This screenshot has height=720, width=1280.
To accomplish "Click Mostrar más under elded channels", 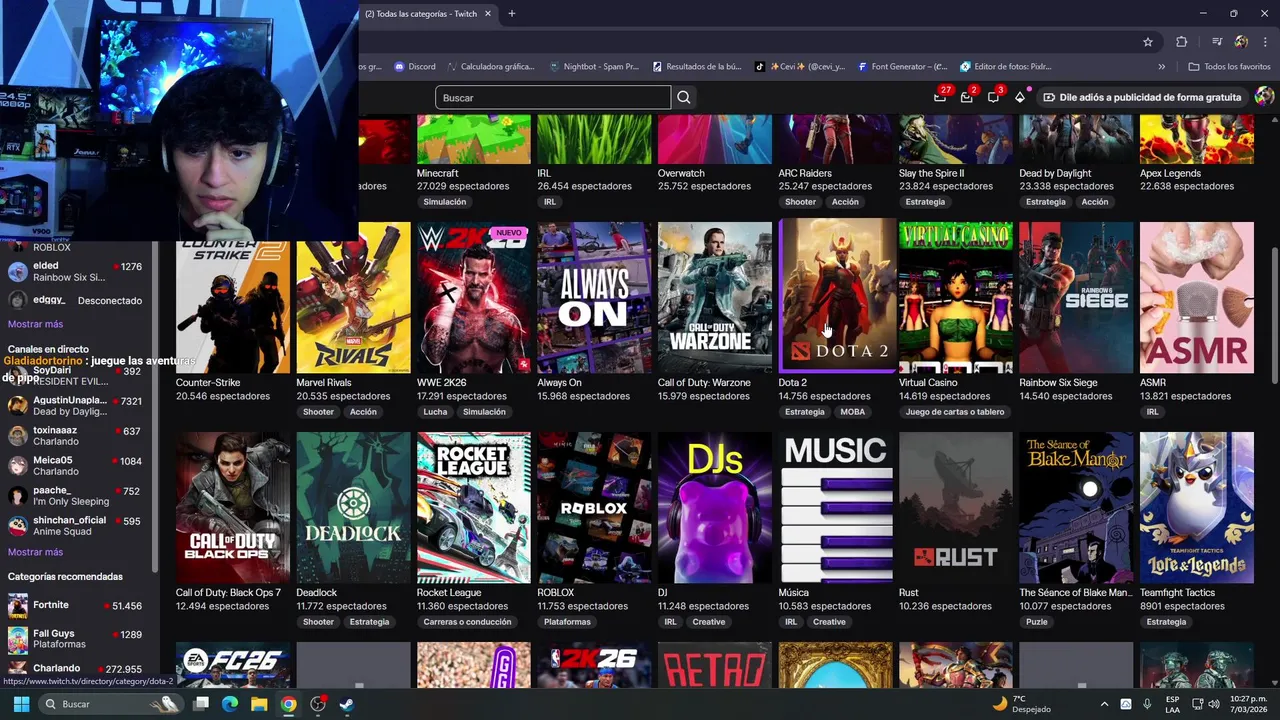I will (x=35, y=324).
